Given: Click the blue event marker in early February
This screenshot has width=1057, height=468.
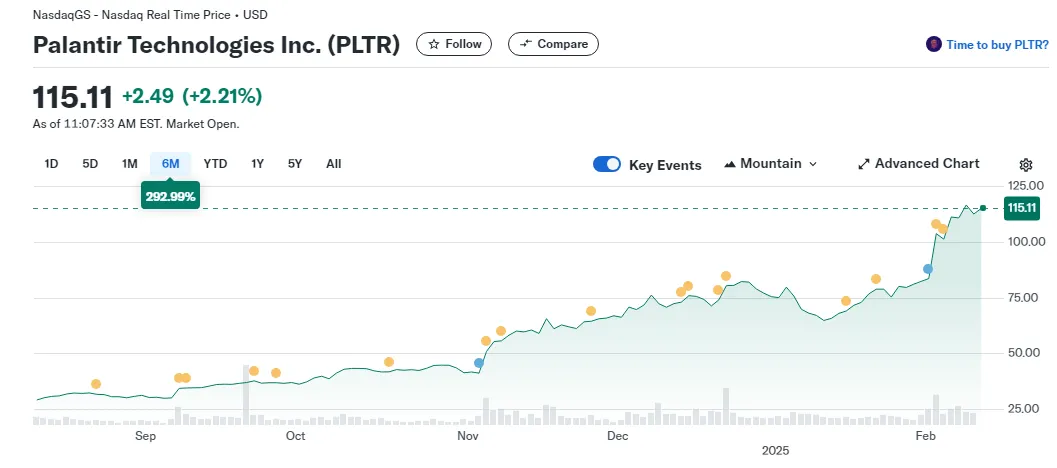Looking at the screenshot, I should (x=928, y=269).
